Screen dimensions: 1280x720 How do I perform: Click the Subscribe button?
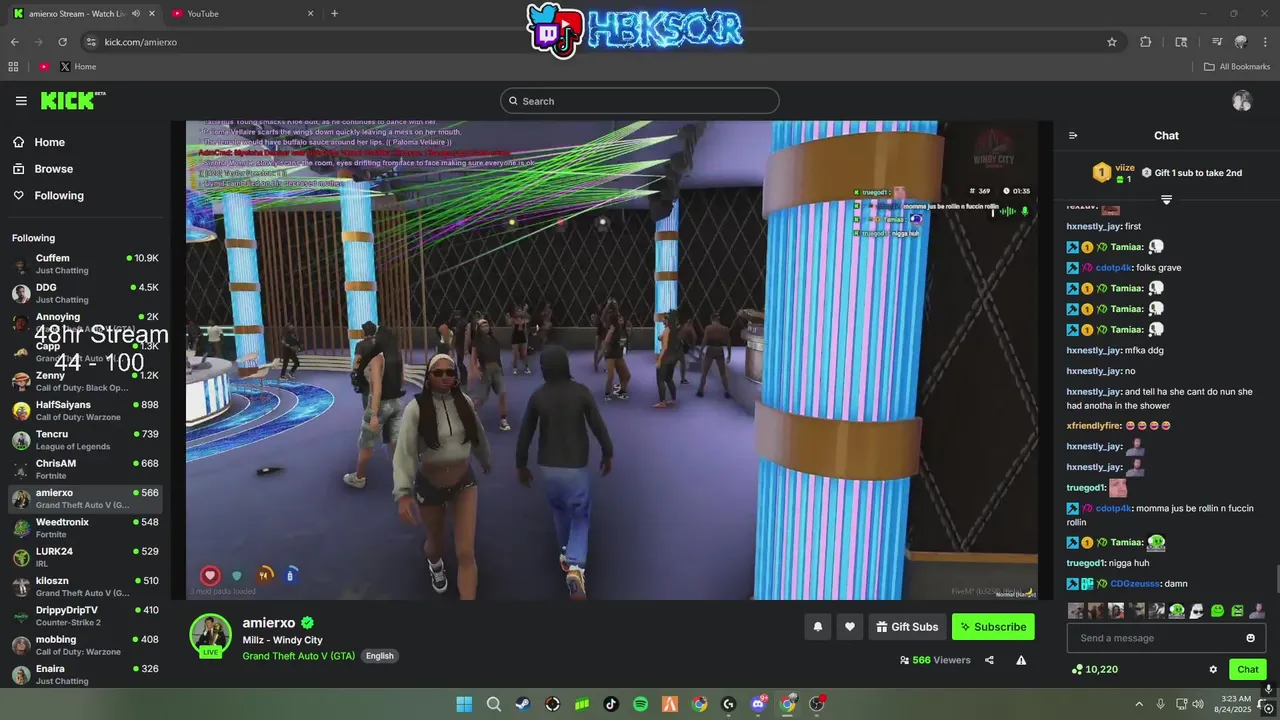point(993,627)
